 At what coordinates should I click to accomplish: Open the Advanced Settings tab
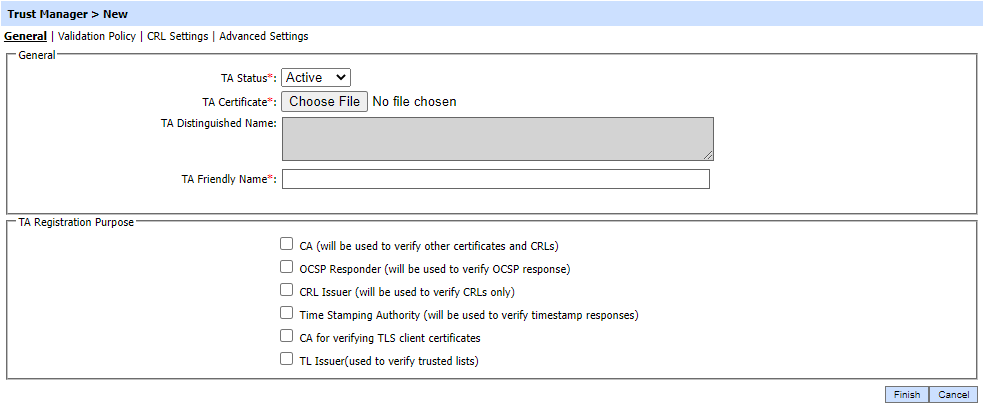pos(263,36)
